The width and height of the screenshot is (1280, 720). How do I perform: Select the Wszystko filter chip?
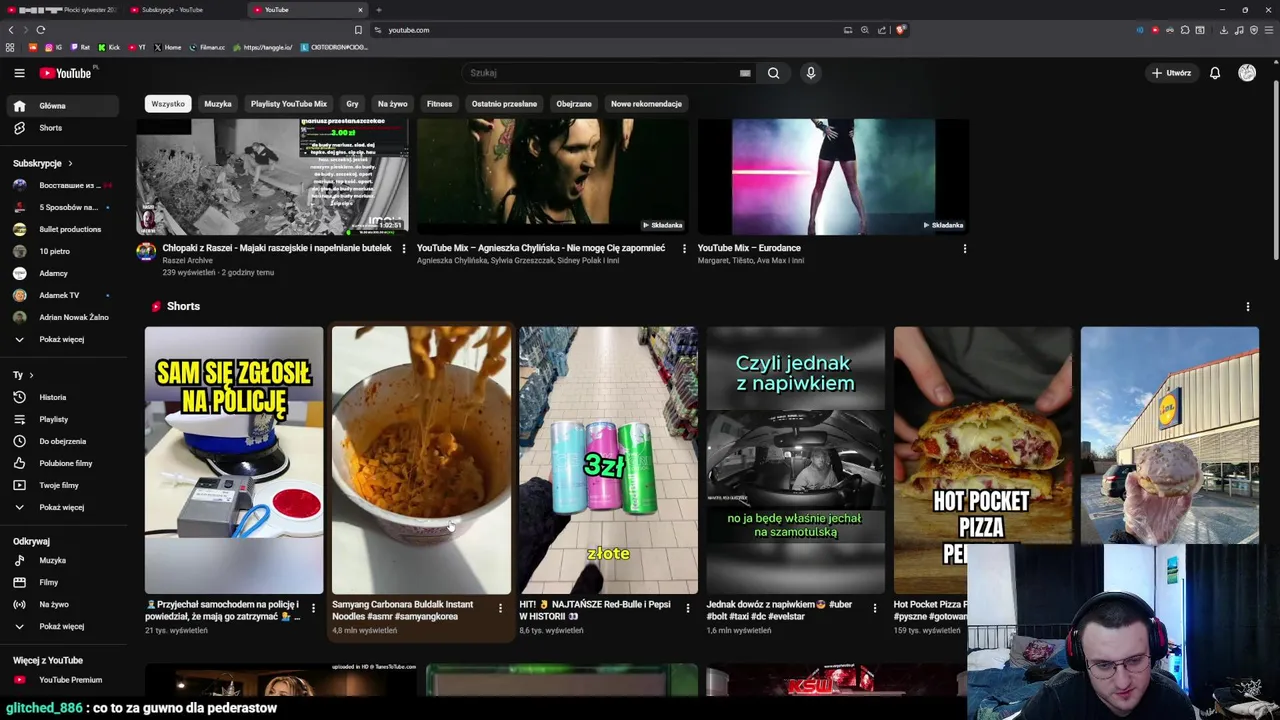[x=168, y=104]
